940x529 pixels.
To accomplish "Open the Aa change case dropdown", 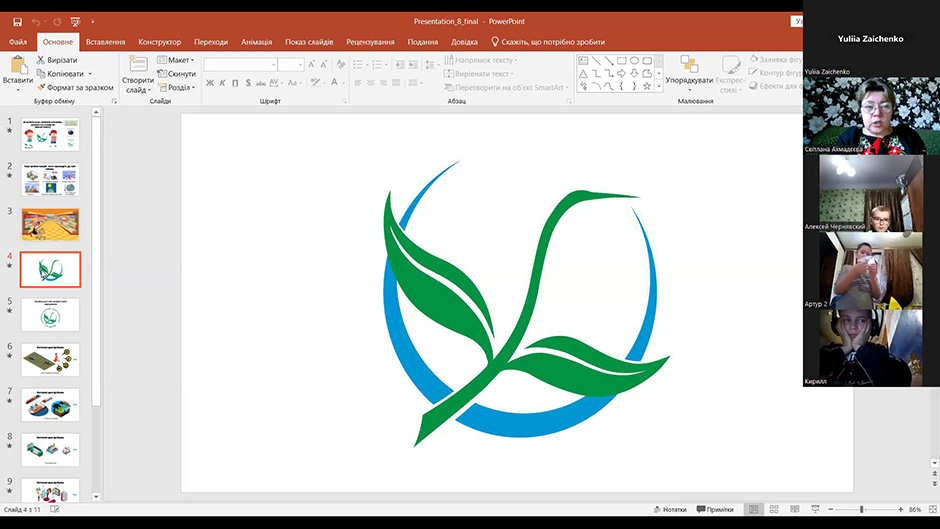I will point(294,83).
